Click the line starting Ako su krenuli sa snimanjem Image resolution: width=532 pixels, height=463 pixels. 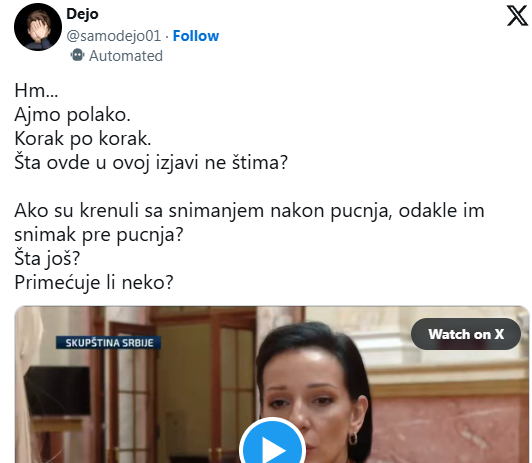pos(249,211)
